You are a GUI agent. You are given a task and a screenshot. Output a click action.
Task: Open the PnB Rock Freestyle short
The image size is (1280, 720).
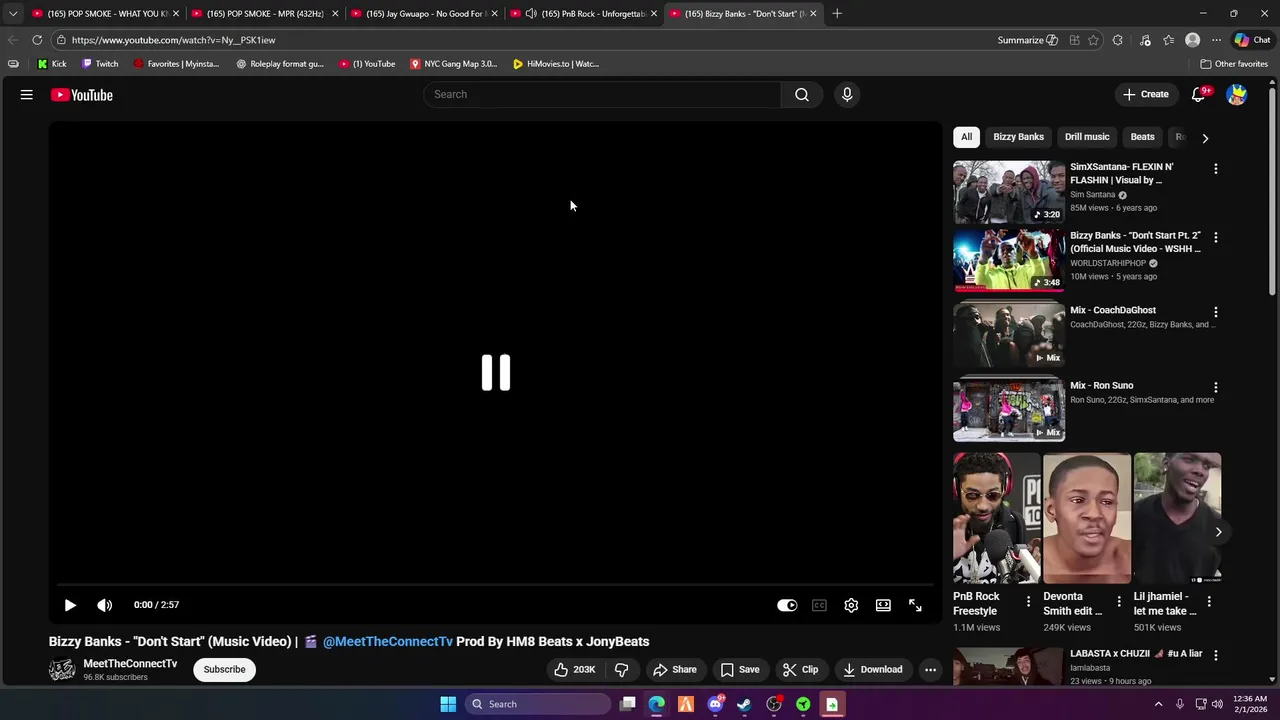[997, 518]
